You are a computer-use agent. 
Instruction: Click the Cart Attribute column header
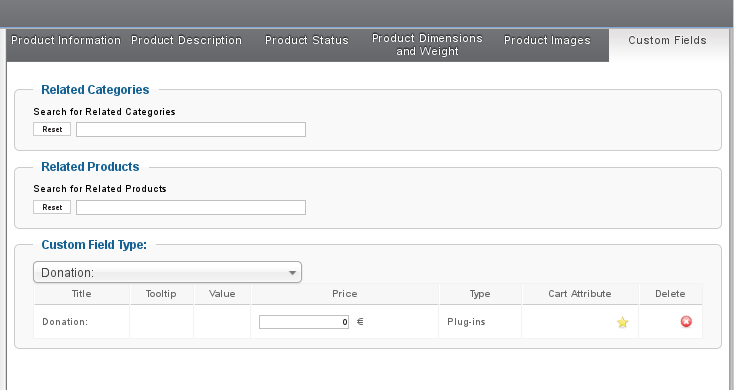pos(580,294)
